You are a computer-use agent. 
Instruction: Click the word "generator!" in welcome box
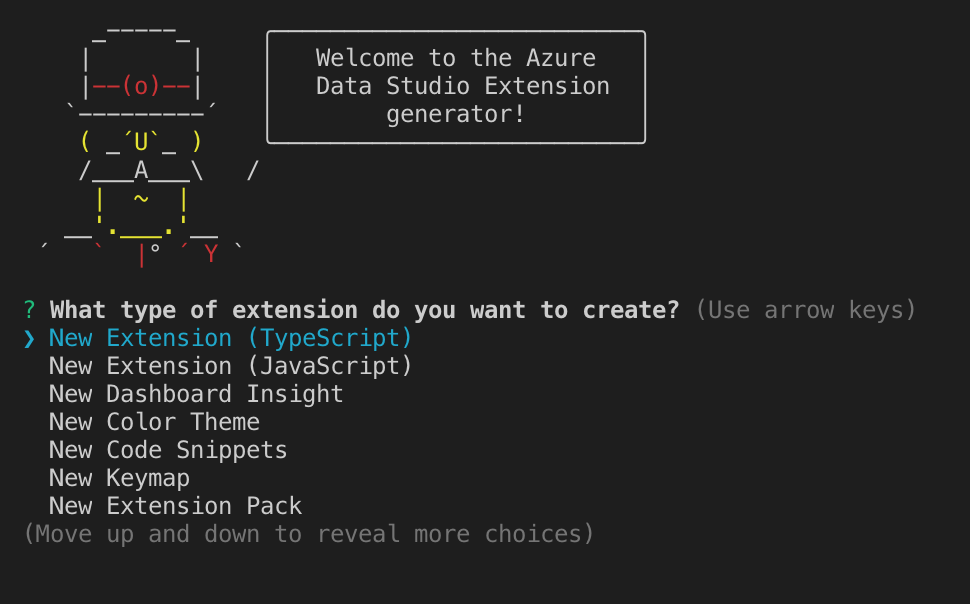[456, 114]
